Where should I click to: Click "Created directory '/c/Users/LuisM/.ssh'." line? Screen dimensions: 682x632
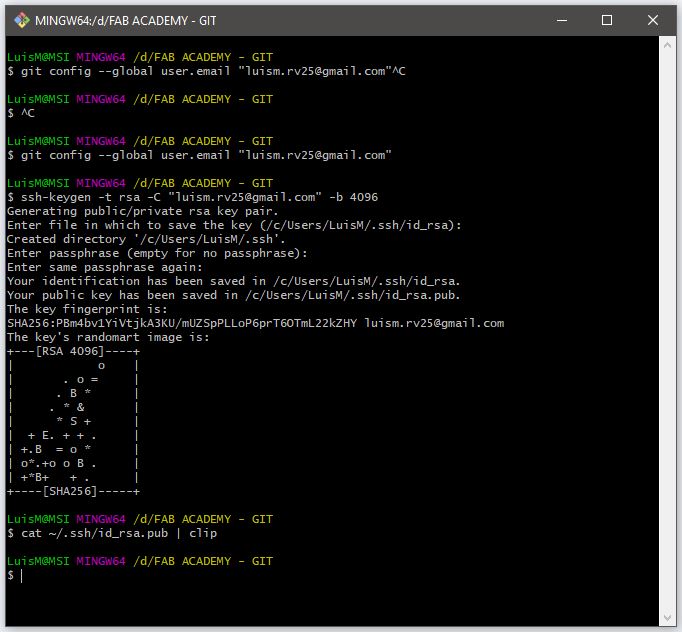pyautogui.click(x=146, y=239)
